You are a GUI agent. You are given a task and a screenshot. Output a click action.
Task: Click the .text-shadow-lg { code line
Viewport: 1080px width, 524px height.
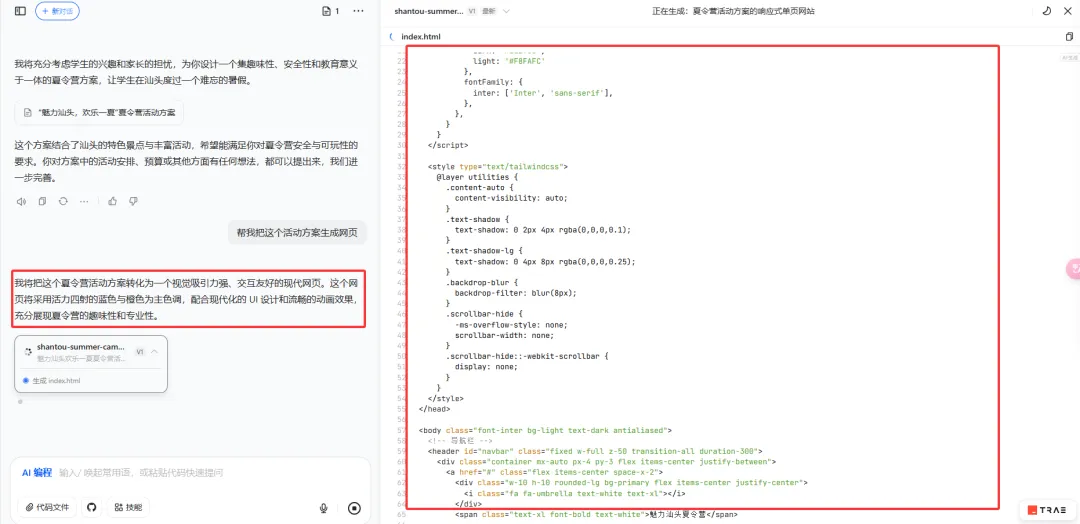click(484, 251)
